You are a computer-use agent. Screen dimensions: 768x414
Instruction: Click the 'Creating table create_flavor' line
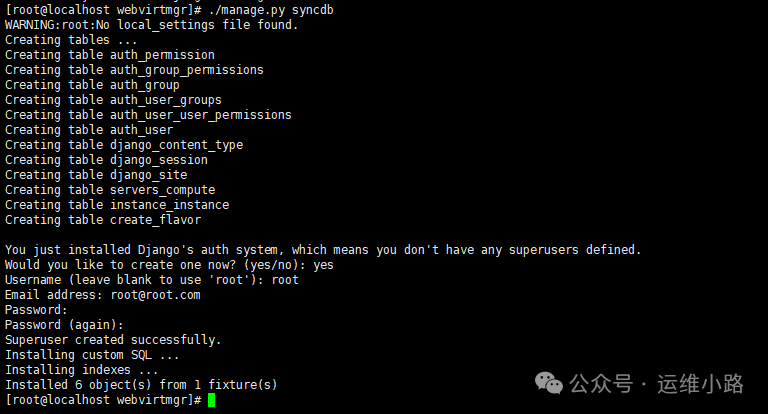[x=103, y=220]
